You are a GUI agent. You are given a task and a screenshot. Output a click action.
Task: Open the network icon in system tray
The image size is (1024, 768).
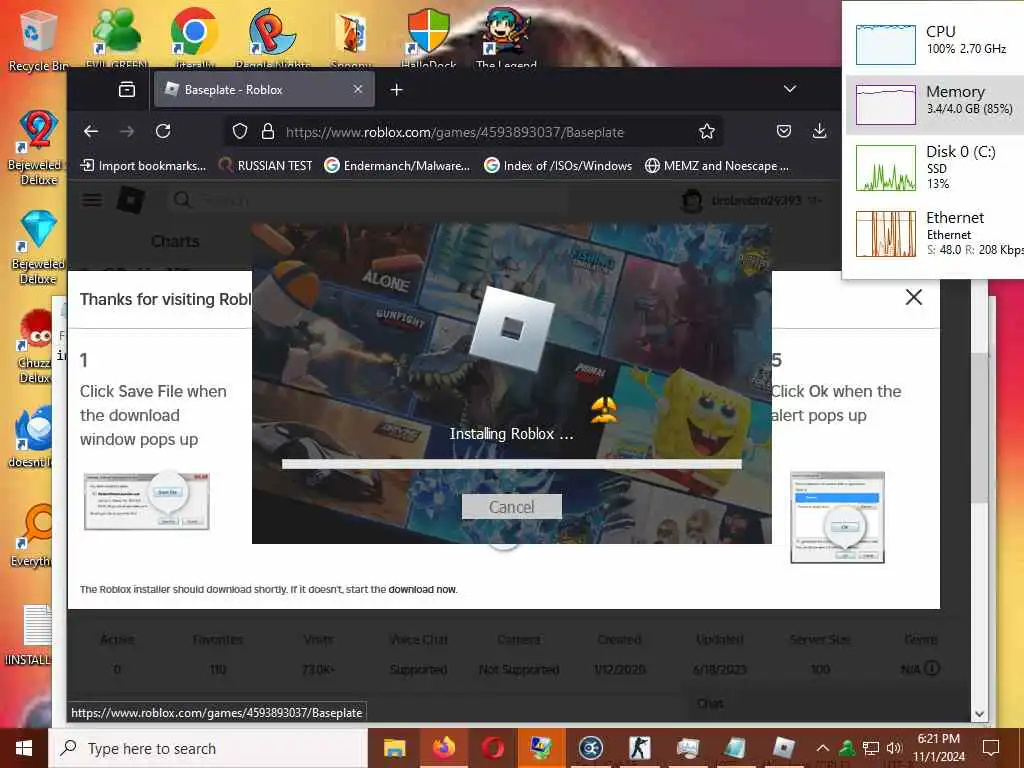[871, 748]
